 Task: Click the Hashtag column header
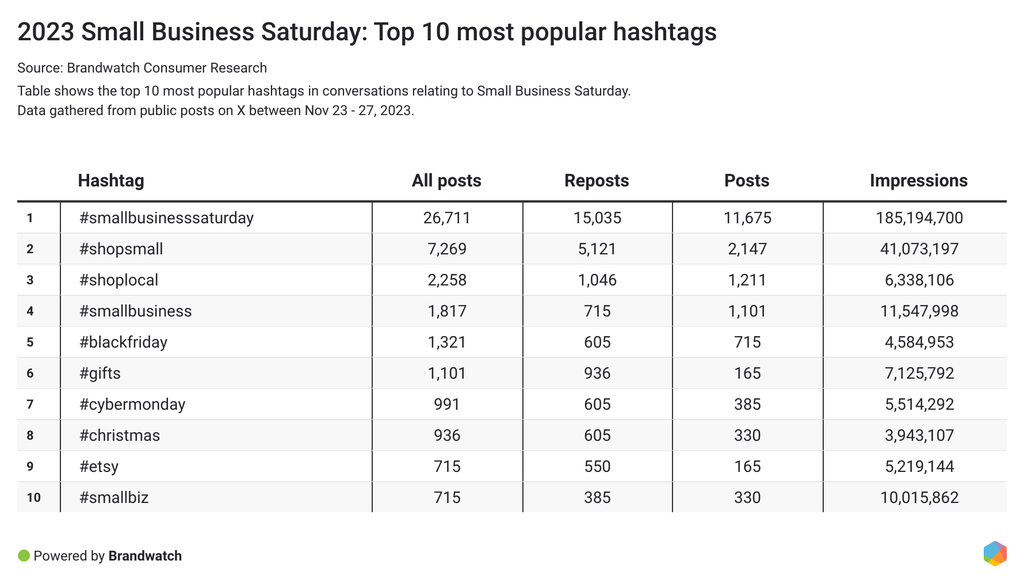click(x=111, y=181)
